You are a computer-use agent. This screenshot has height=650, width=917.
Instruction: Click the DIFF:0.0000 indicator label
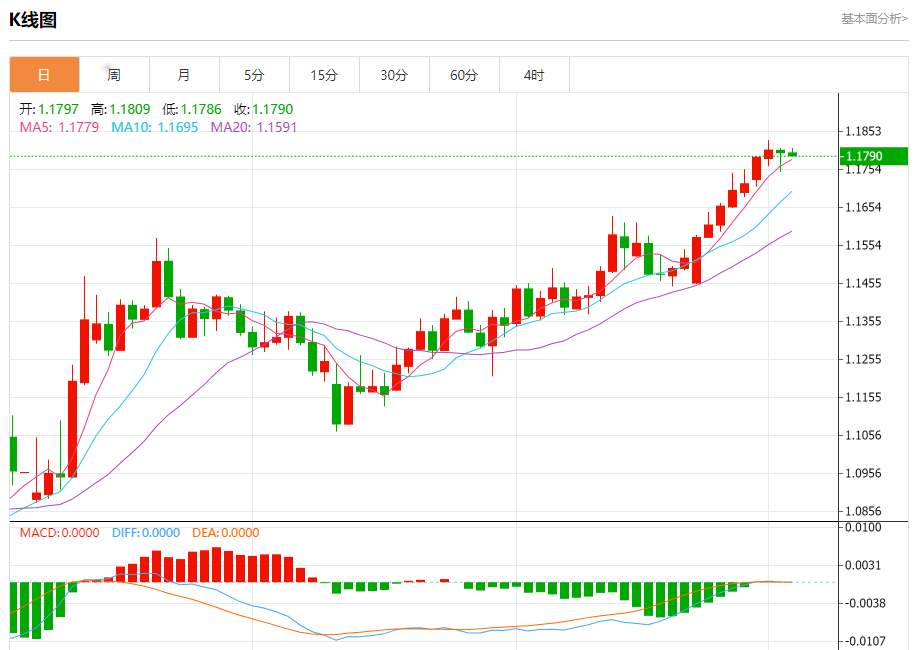coord(146,533)
